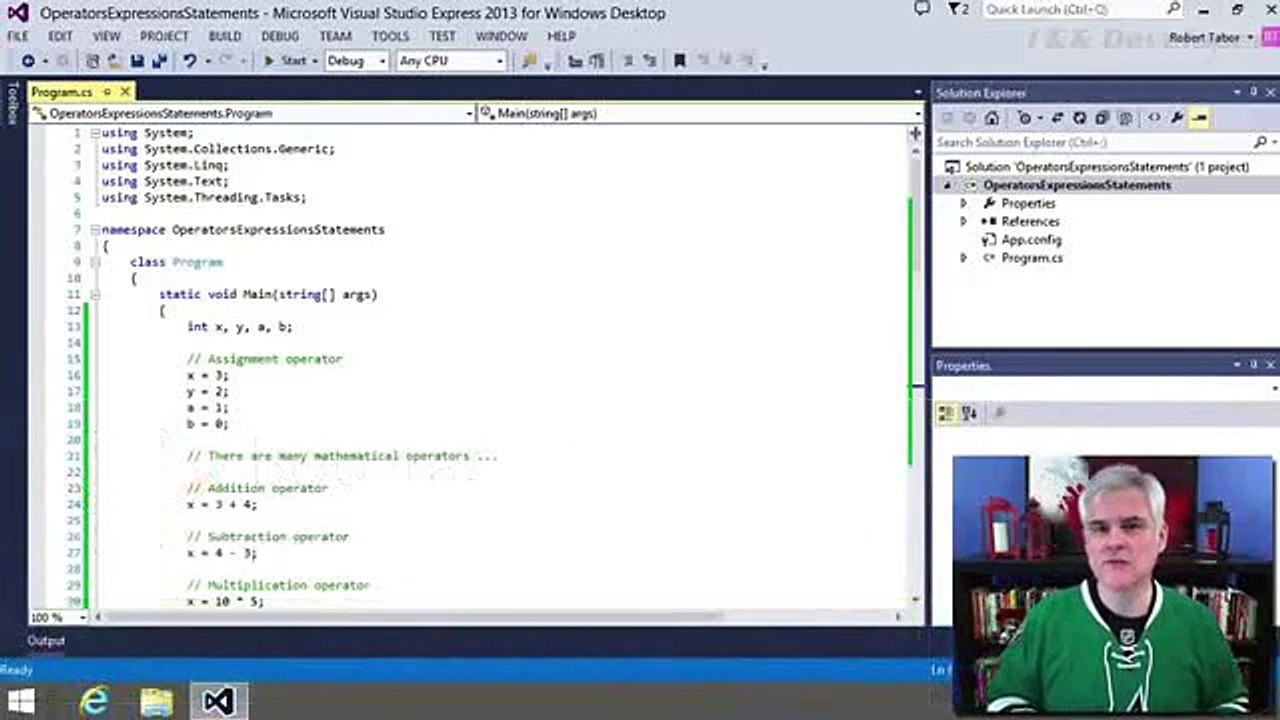Click the Start debugging button

point(286,61)
